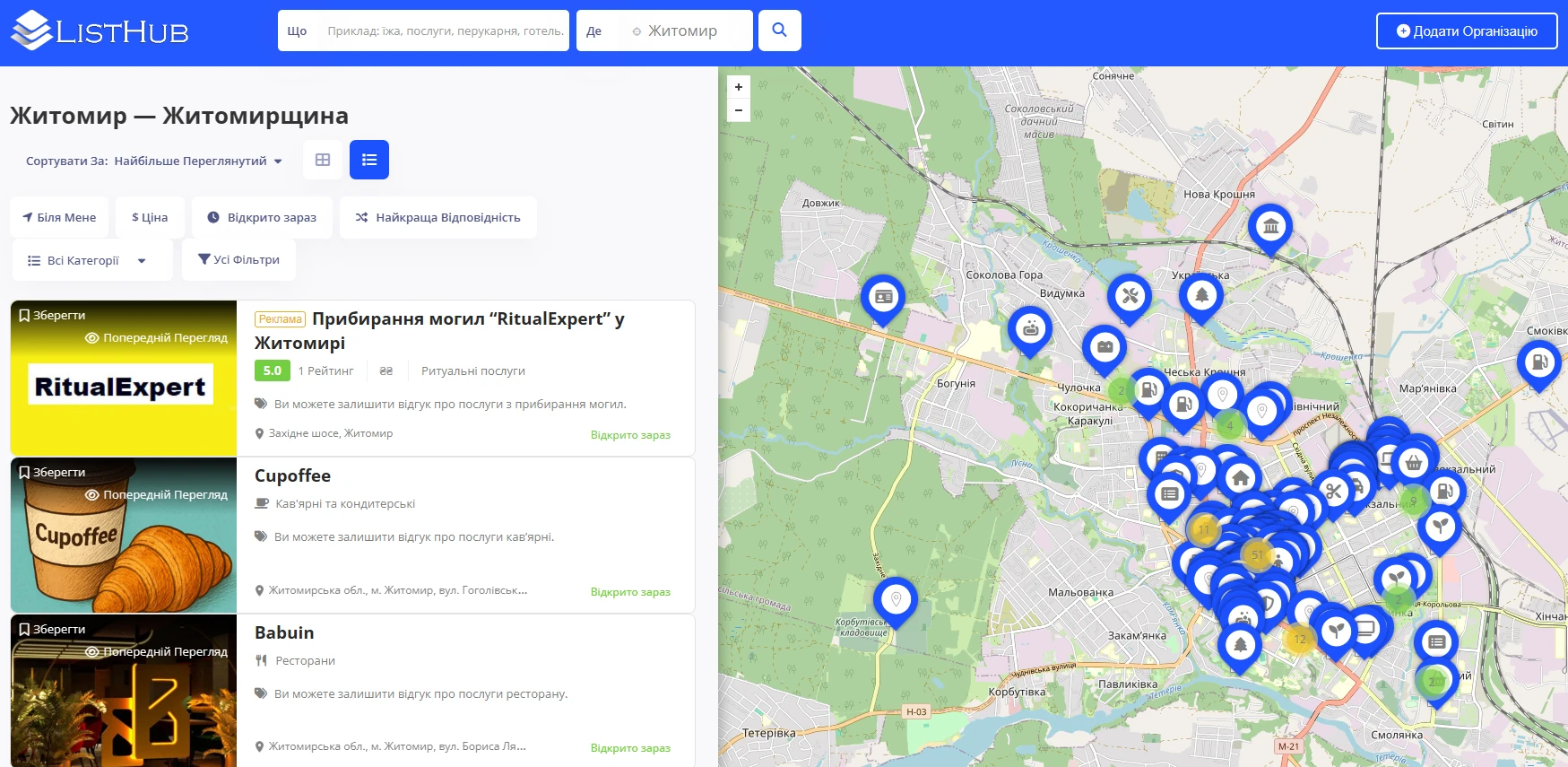Screen dimensions: 1568x767
Task: Open Ресторани category link
Action: 305,661
